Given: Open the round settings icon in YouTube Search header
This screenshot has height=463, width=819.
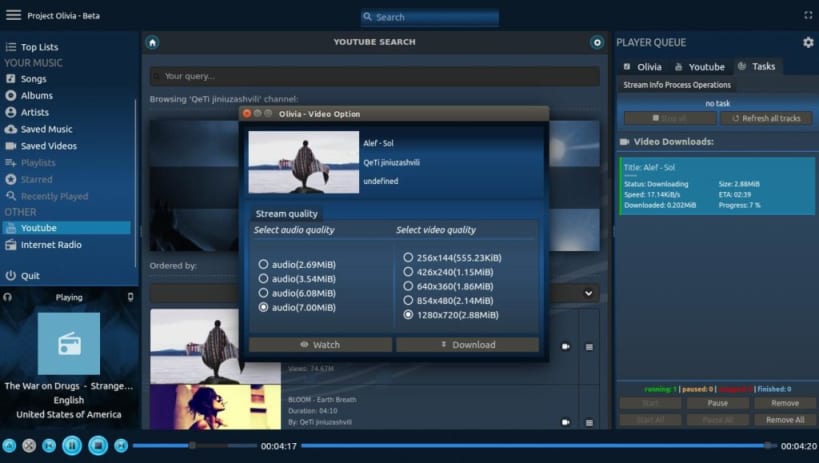Looking at the screenshot, I should [x=597, y=42].
